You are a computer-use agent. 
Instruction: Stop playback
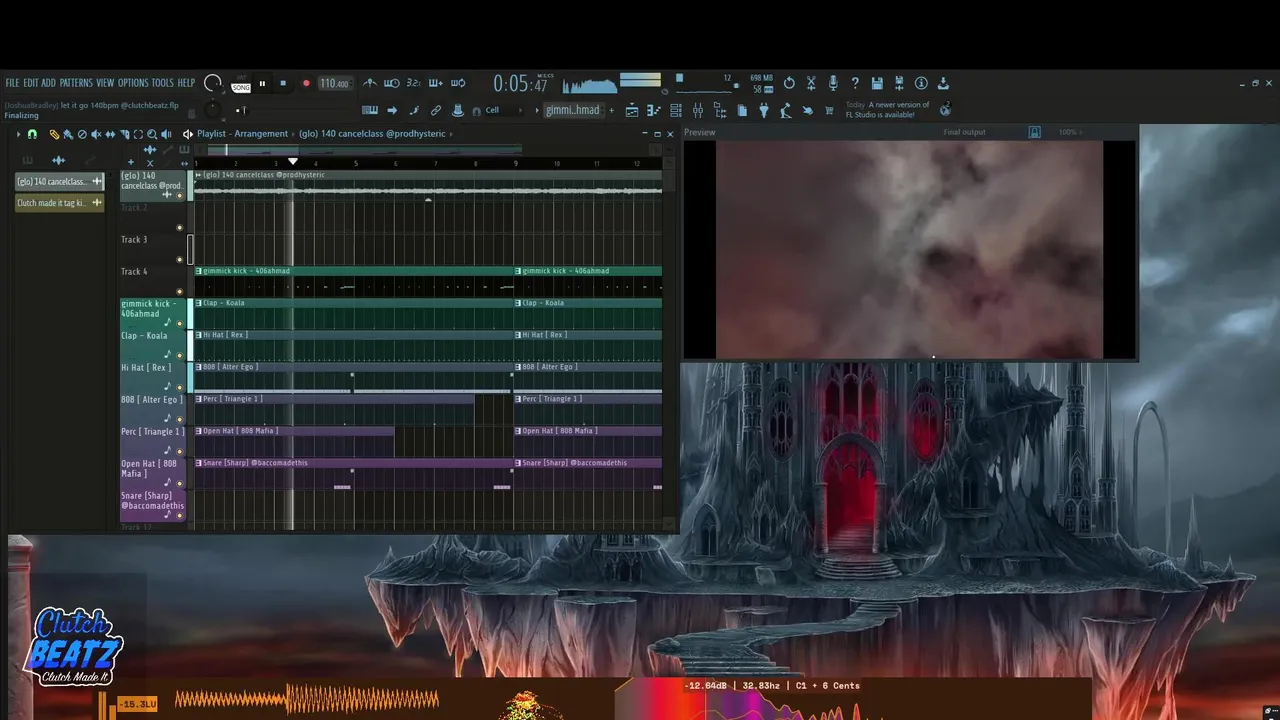pos(283,84)
